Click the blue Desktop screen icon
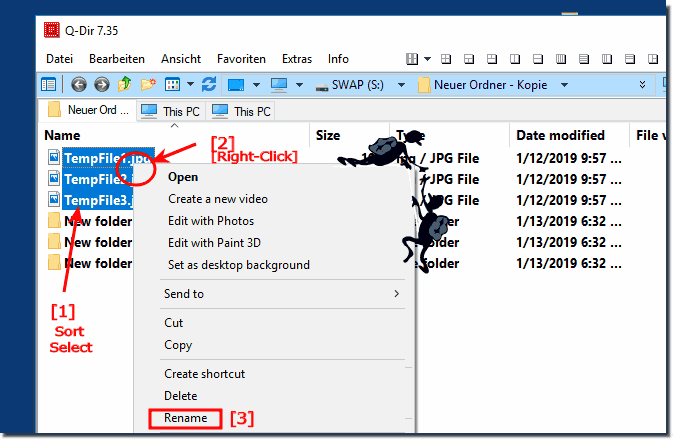This screenshot has width=673, height=440. point(236,85)
